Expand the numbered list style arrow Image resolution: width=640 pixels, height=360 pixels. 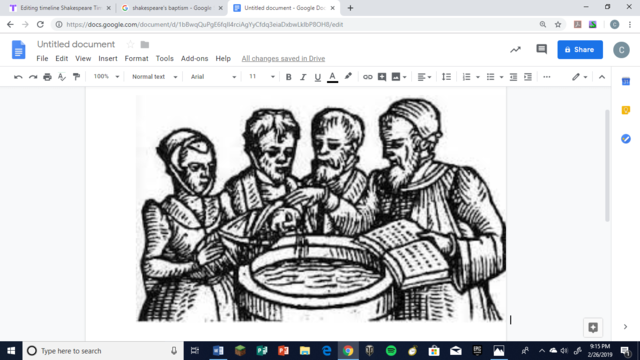click(x=478, y=77)
